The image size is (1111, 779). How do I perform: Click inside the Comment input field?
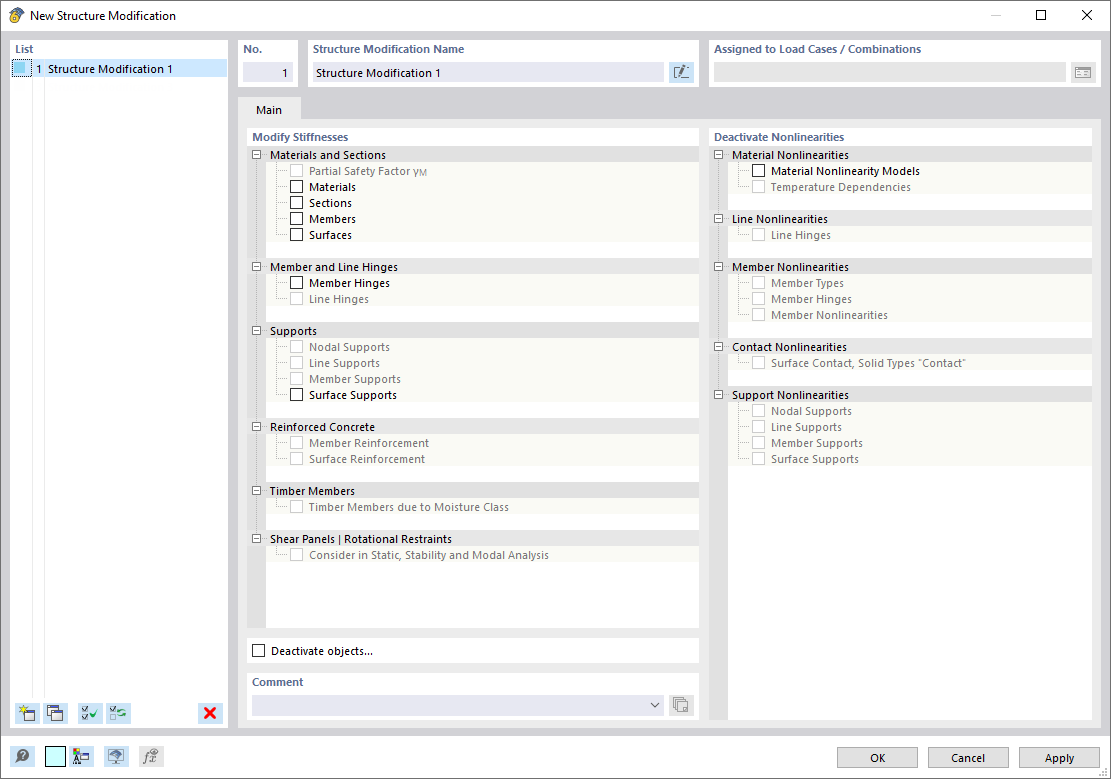[x=450, y=705]
